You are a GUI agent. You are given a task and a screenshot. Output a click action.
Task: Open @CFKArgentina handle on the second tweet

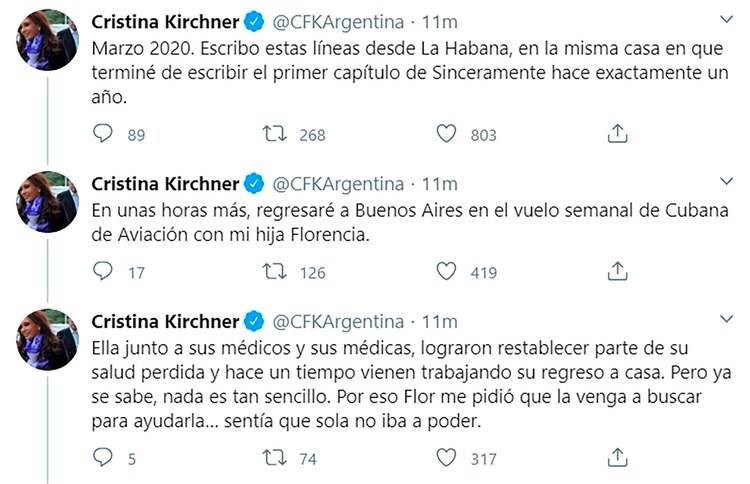pyautogui.click(x=338, y=183)
